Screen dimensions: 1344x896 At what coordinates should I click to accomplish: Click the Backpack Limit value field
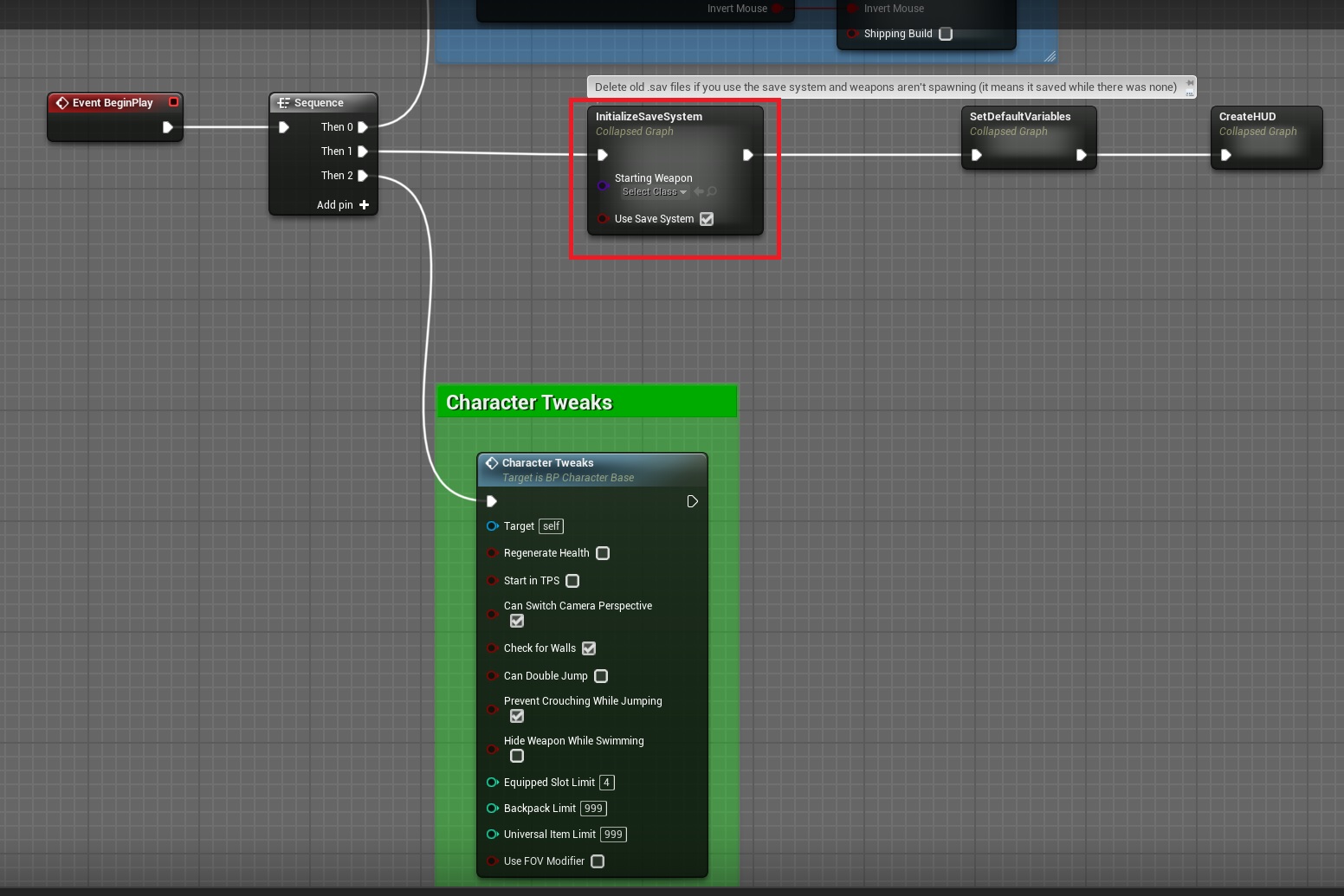pyautogui.click(x=593, y=809)
